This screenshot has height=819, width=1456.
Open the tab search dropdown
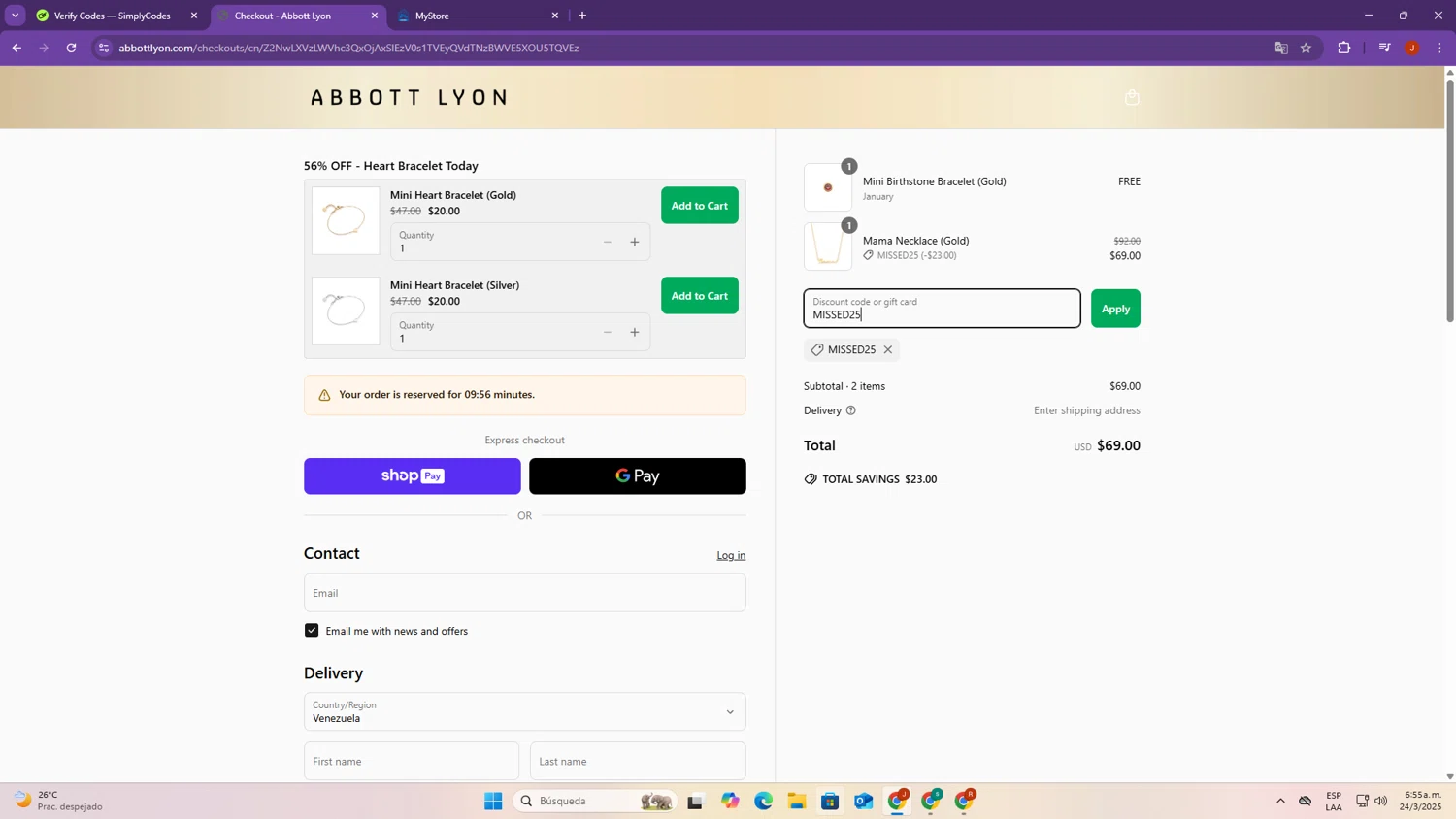click(15, 16)
